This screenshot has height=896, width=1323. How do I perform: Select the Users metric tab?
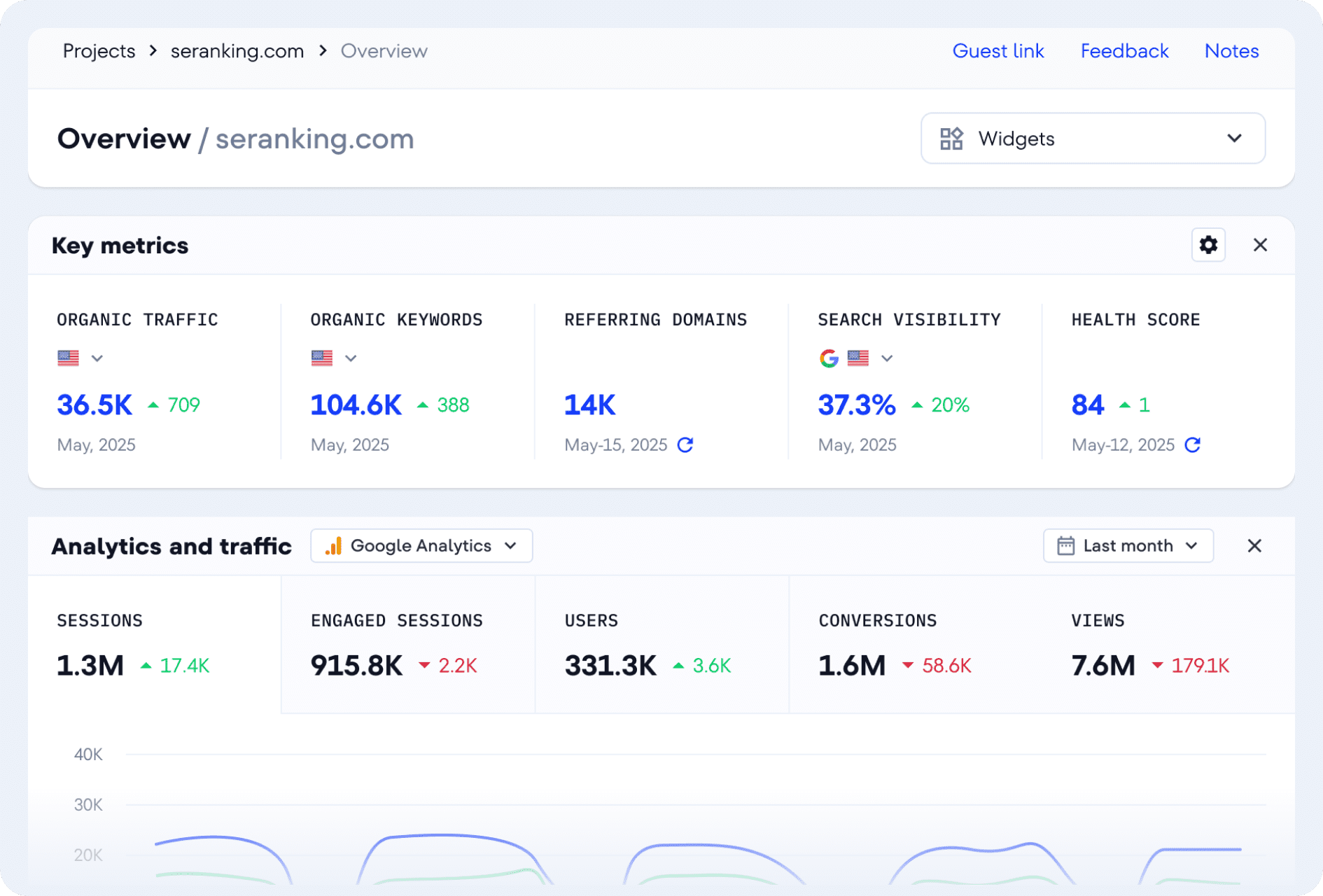(x=662, y=645)
